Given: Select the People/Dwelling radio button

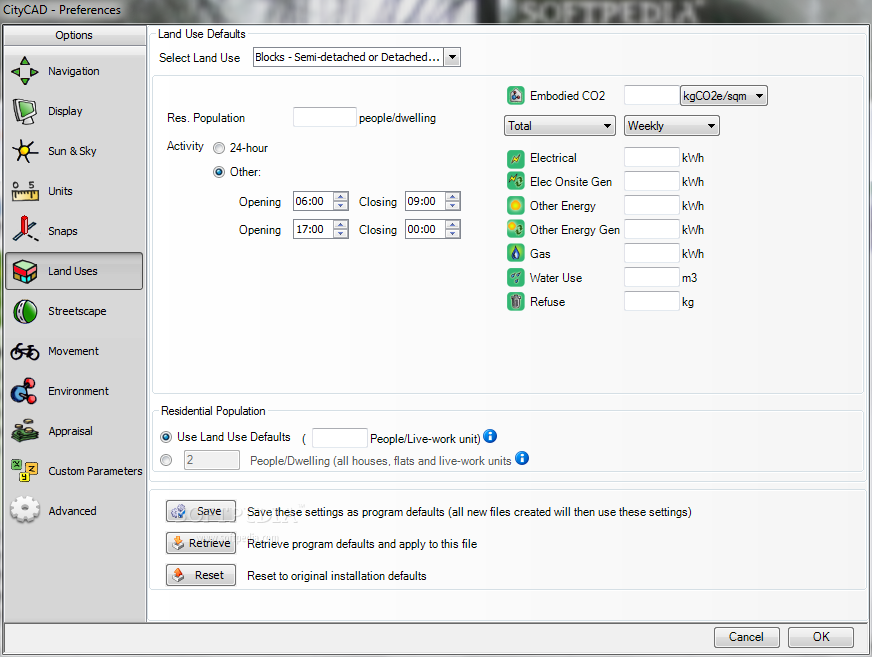Looking at the screenshot, I should pyautogui.click(x=166, y=460).
